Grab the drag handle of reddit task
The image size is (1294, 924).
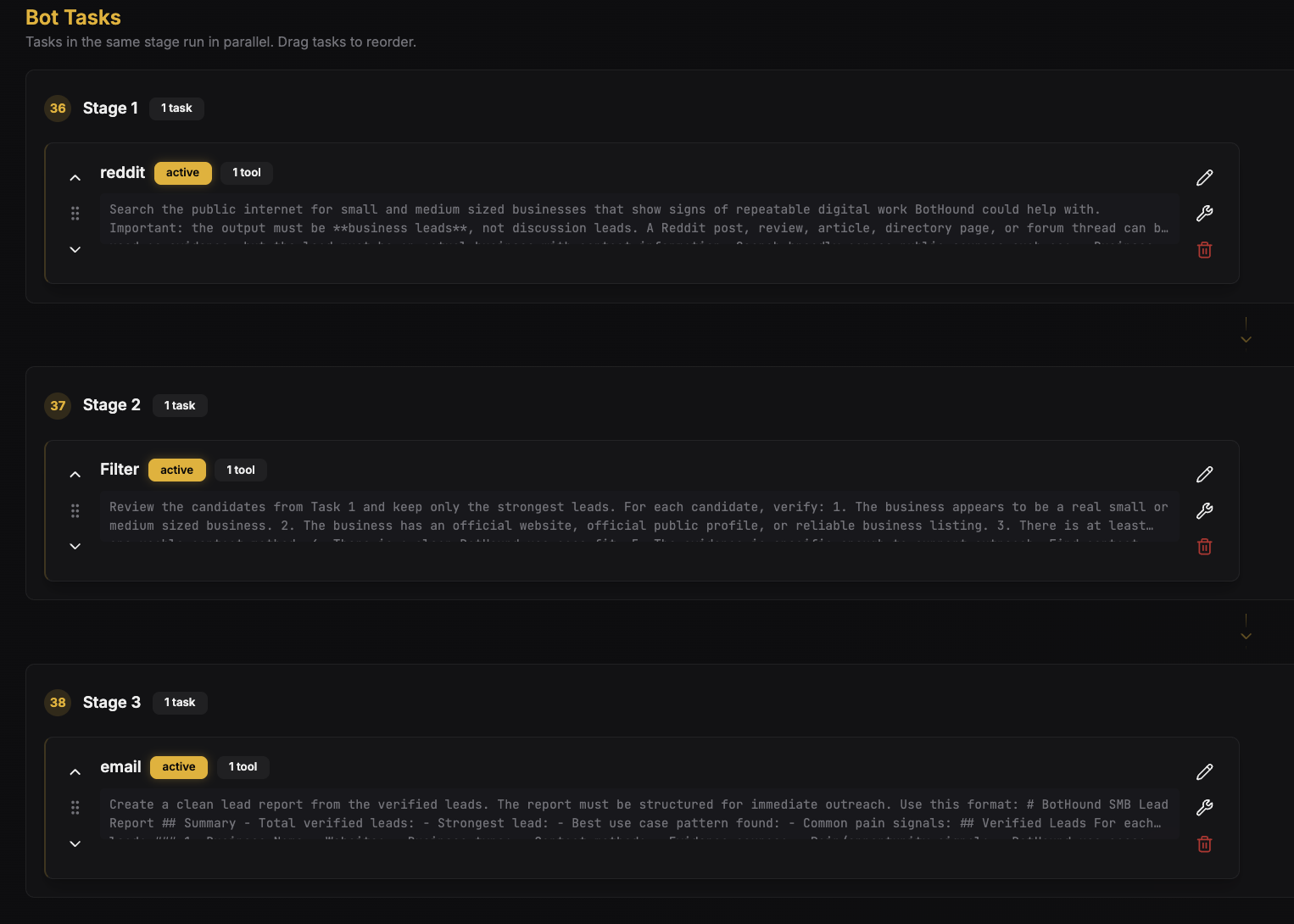(75, 214)
